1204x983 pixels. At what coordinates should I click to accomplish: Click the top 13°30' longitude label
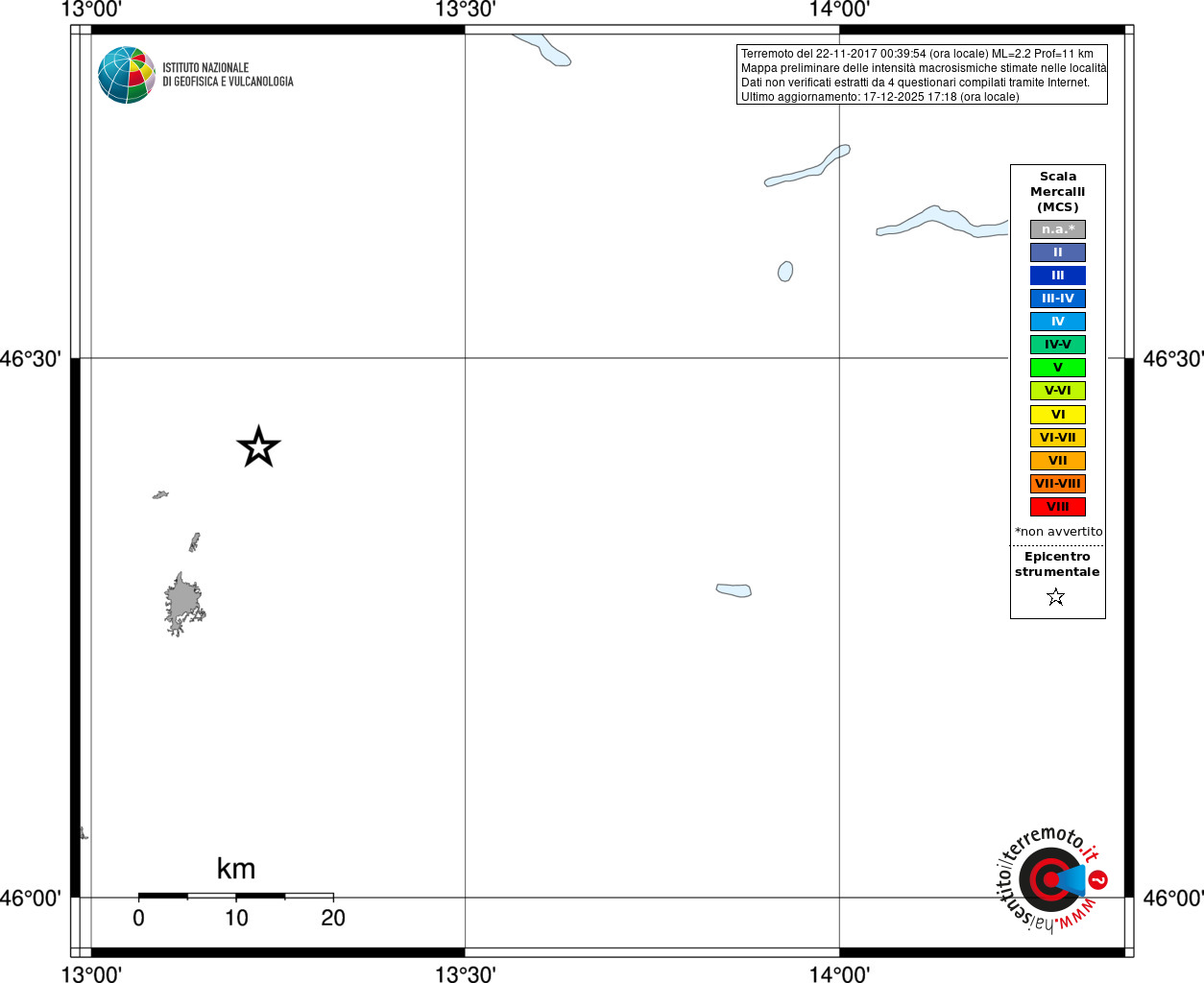click(x=466, y=10)
